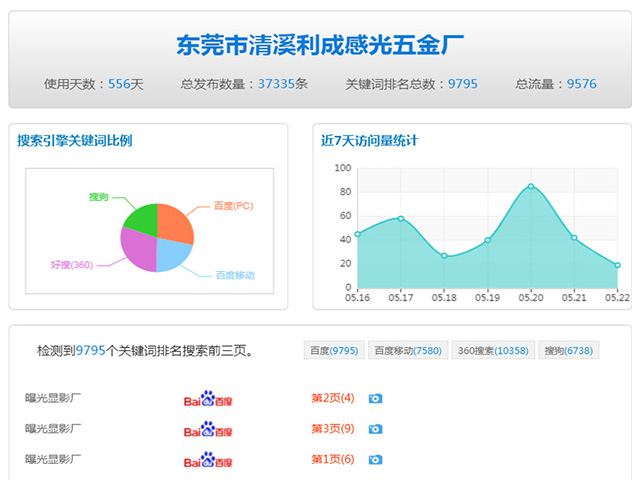The image size is (640, 480).
Task: Click keyword 曝光显影厂 in 第1页(6) row
Action: 53,459
